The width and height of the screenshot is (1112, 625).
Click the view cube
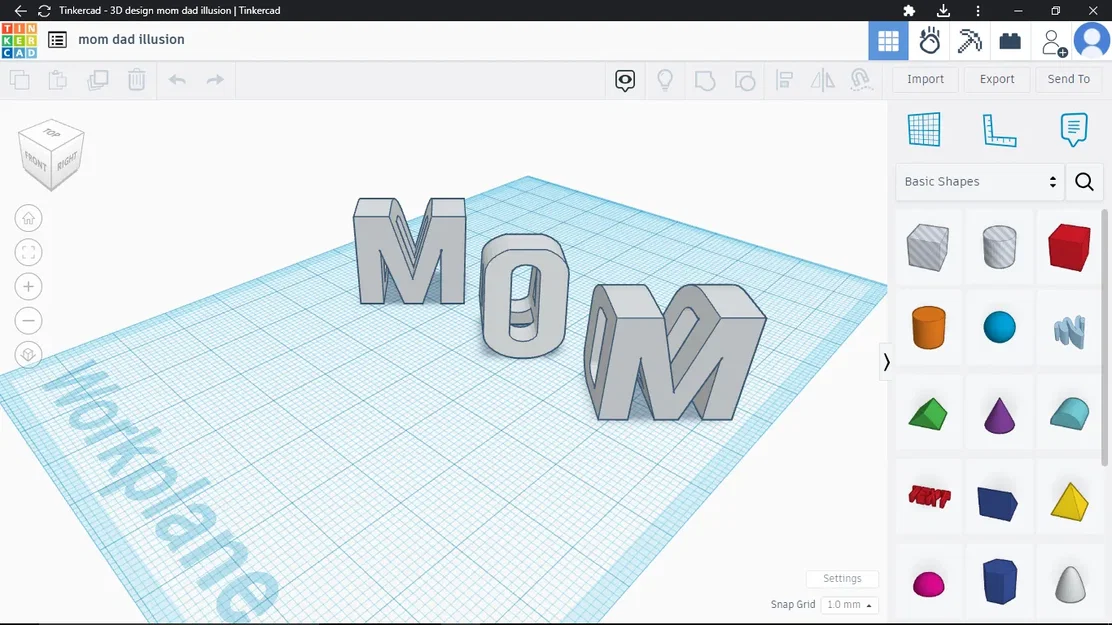point(51,154)
